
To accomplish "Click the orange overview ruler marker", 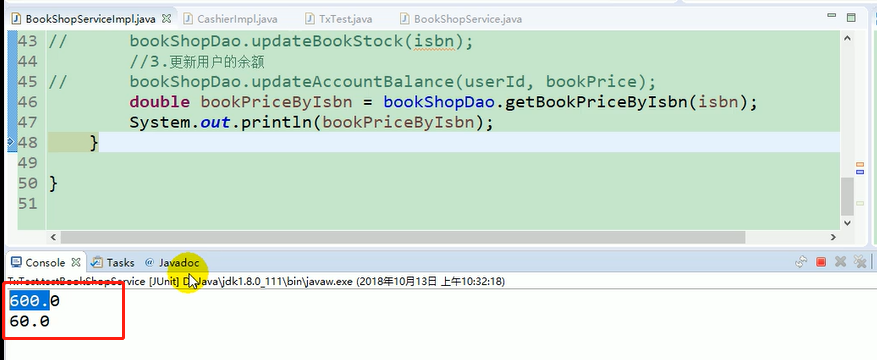I will point(860,164).
